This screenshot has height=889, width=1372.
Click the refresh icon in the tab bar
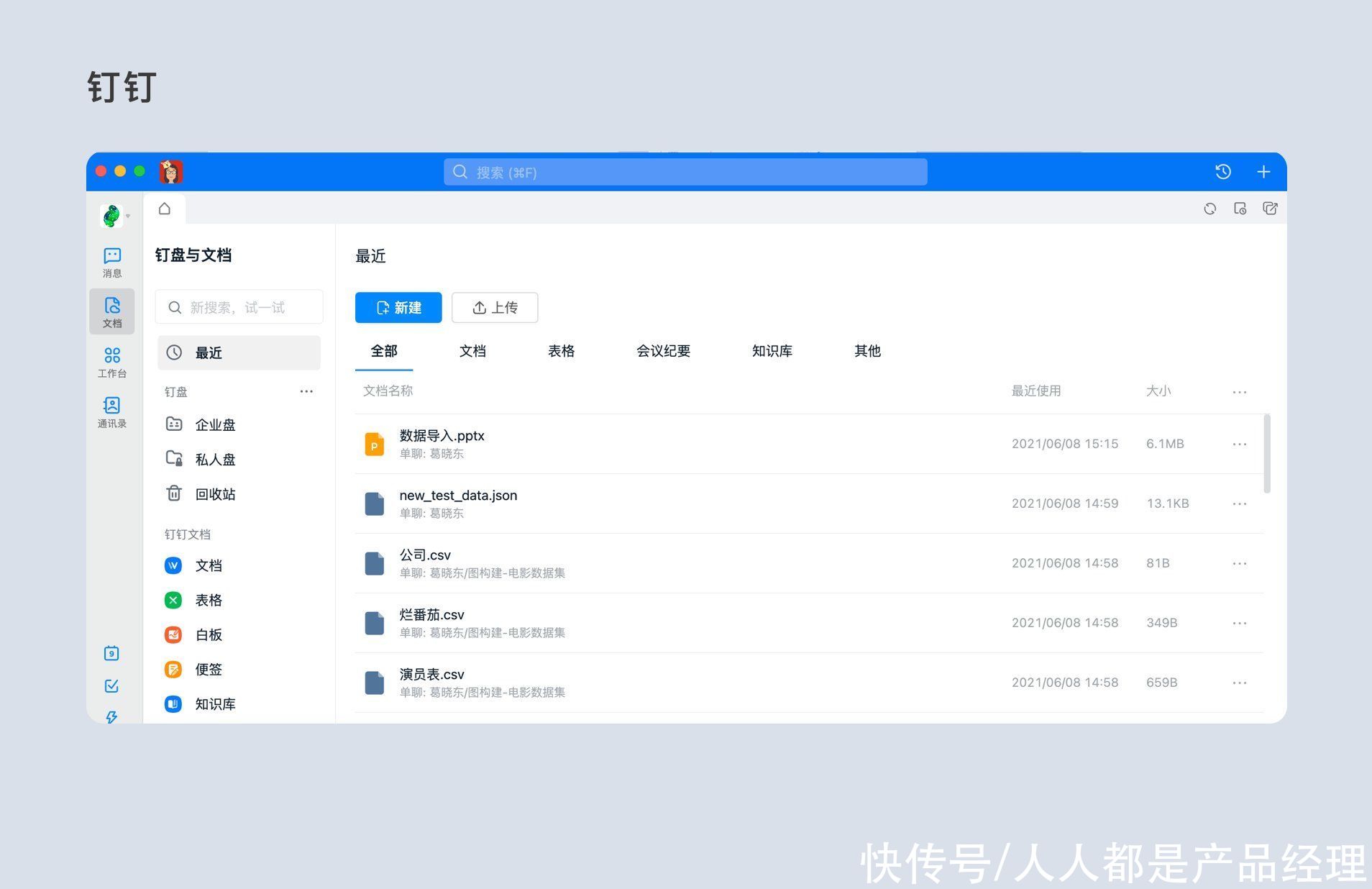pos(1210,209)
